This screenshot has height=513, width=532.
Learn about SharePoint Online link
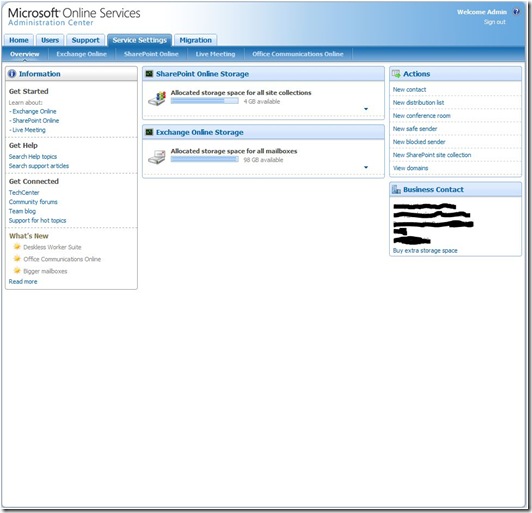(x=36, y=120)
